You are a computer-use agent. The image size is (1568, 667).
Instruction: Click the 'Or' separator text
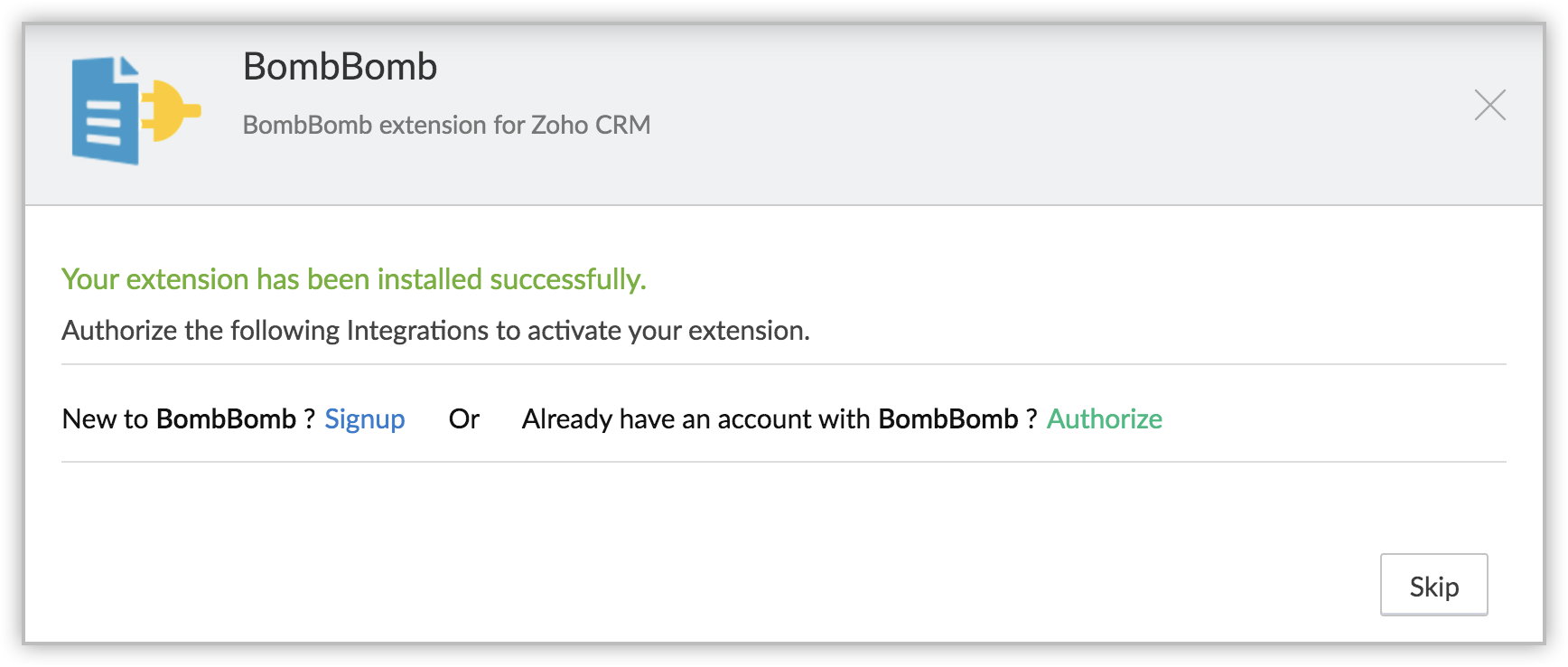tap(463, 419)
